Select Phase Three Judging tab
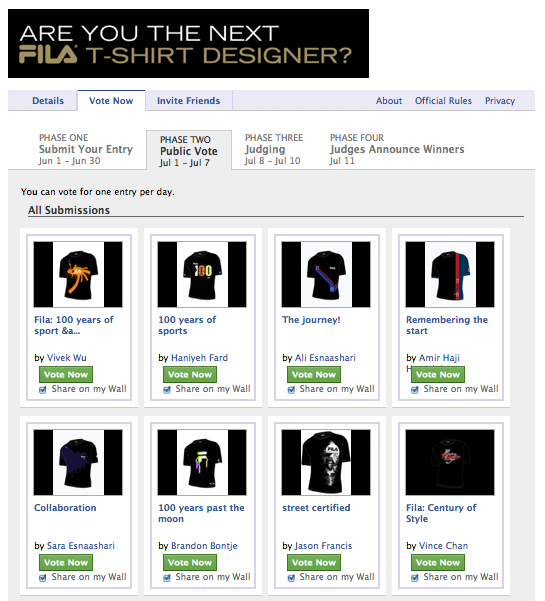The image size is (545, 601). click(274, 149)
